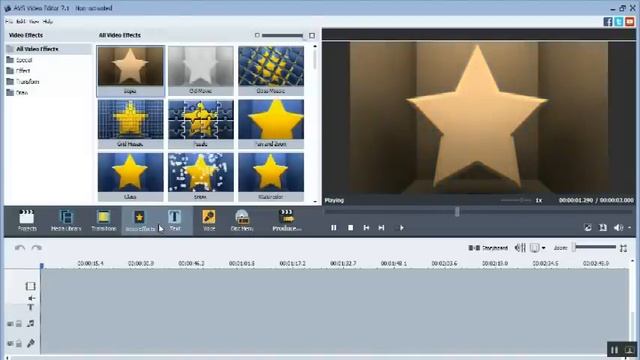Select the Puzzle effect thumbnail
Image resolution: width=640 pixels, height=360 pixels.
200,124
